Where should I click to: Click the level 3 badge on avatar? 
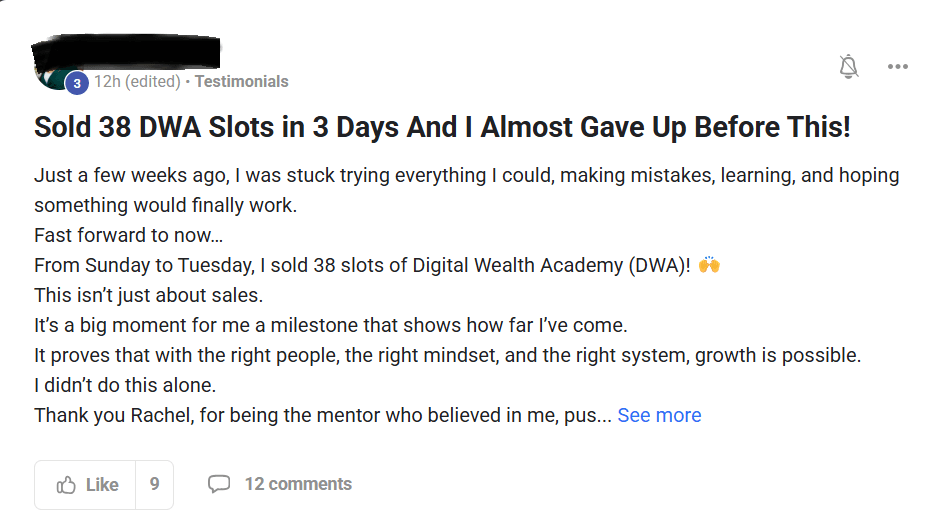(77, 83)
